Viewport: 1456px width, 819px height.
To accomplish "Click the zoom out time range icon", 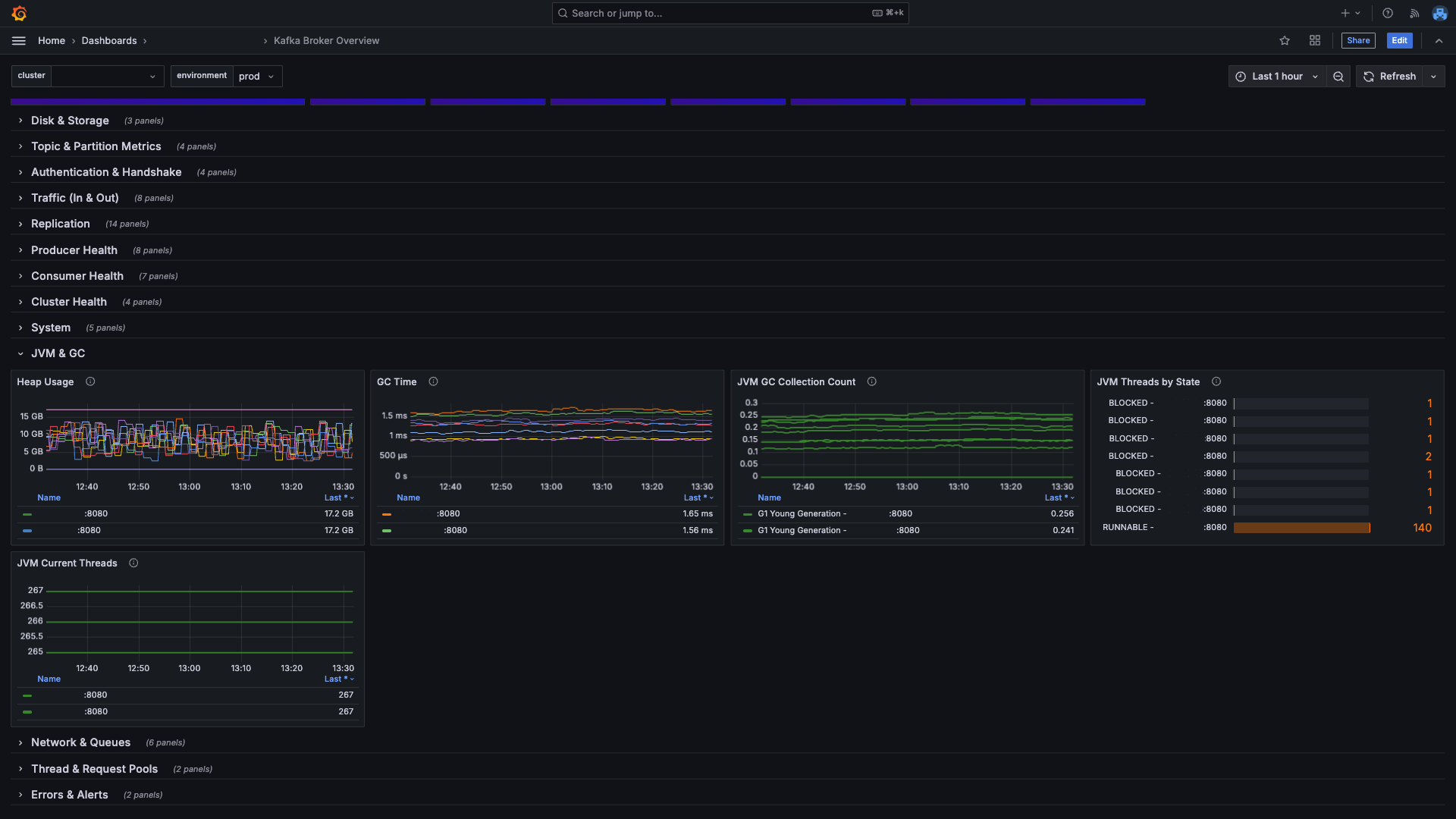I will click(1338, 77).
